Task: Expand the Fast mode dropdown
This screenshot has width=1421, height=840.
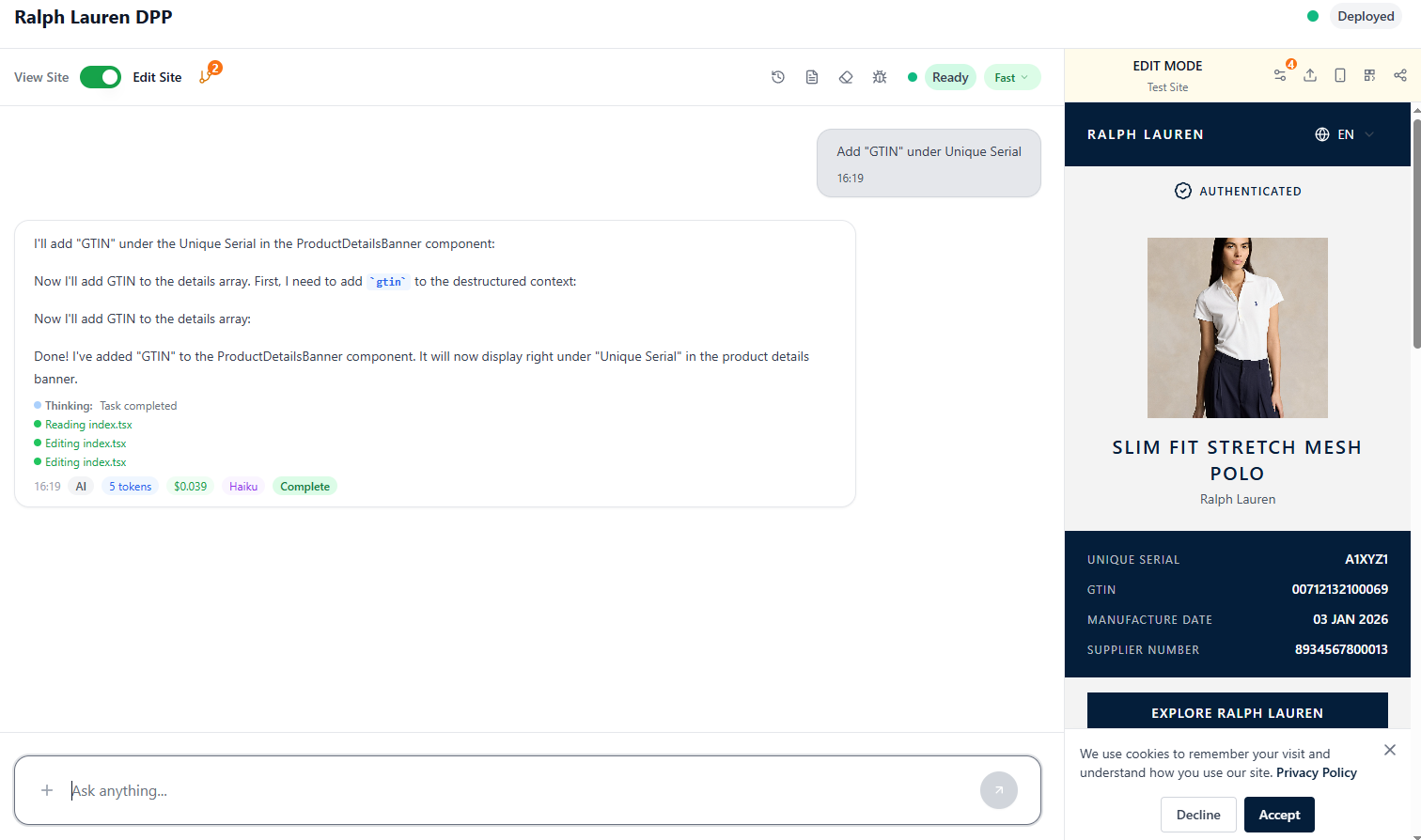Action: [1012, 77]
